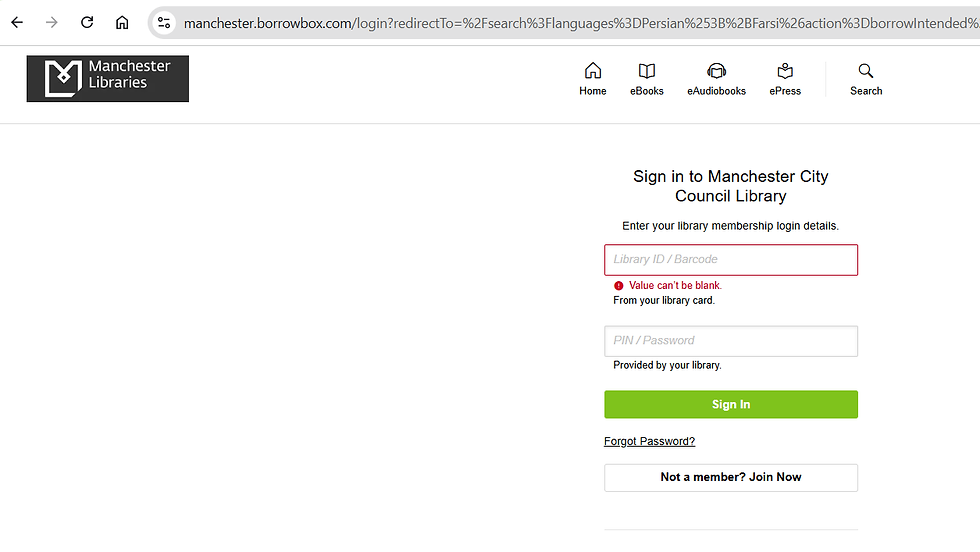Open the ePress newspaper icon
The image size is (980, 552).
coord(785,71)
